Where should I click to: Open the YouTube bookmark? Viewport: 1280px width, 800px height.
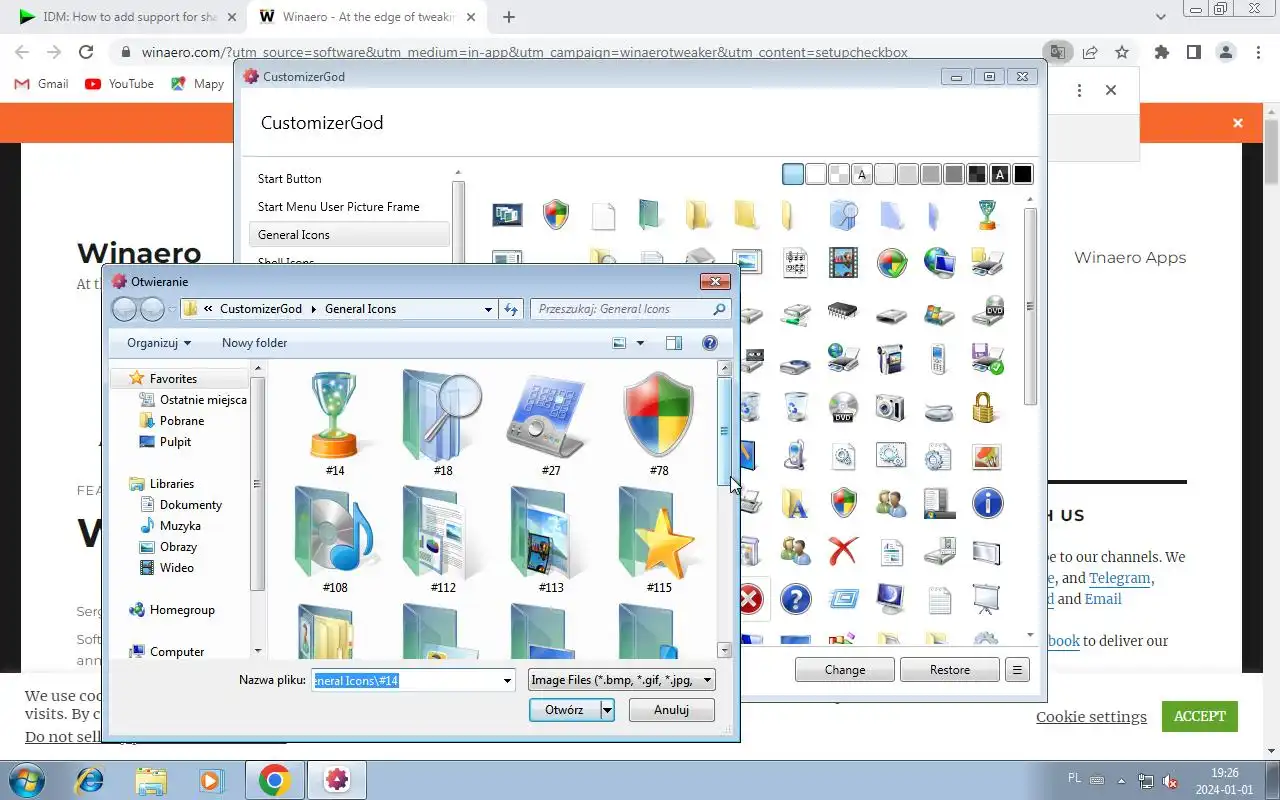(120, 84)
